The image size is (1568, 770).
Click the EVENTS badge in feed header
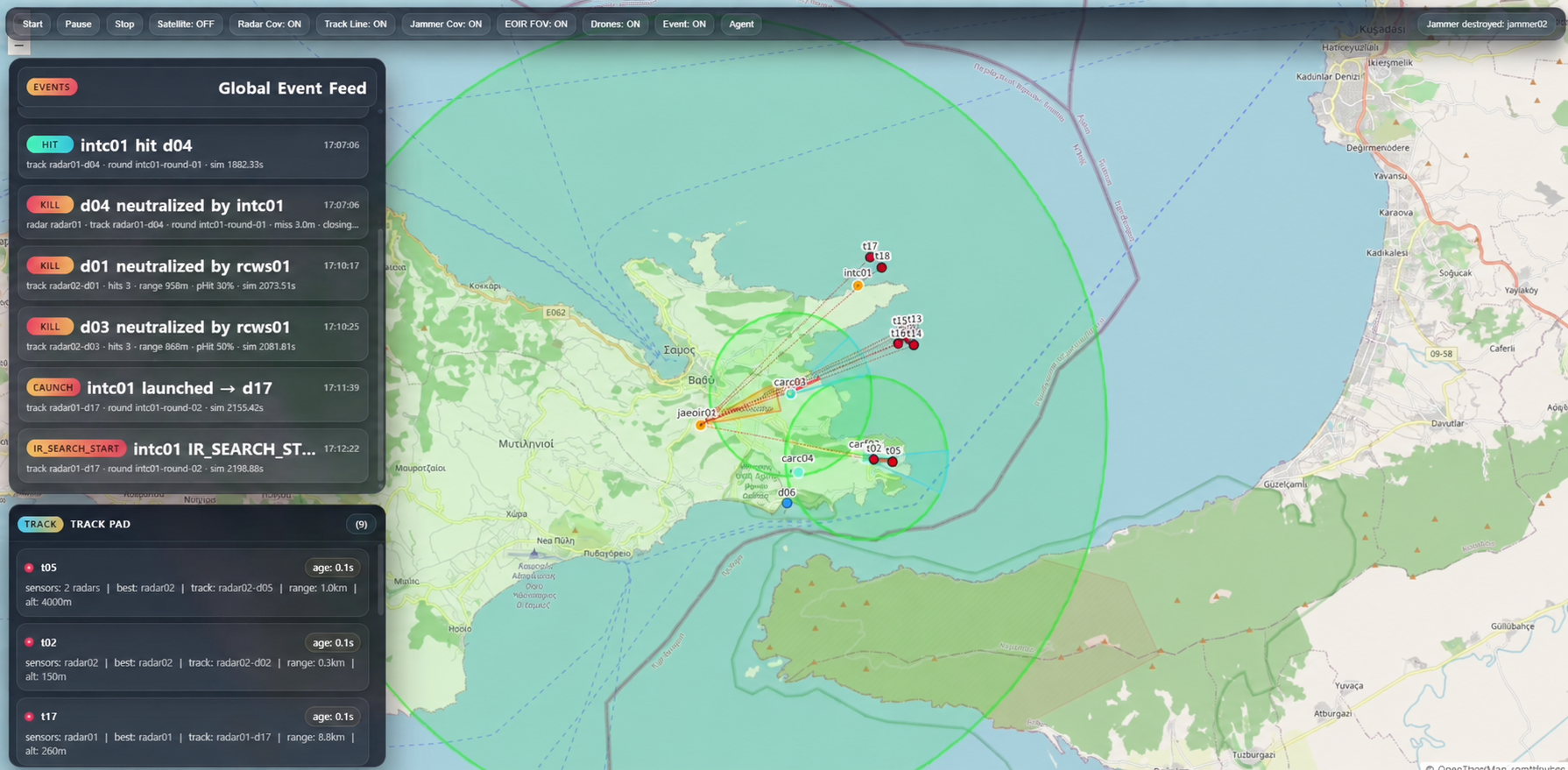[x=52, y=87]
